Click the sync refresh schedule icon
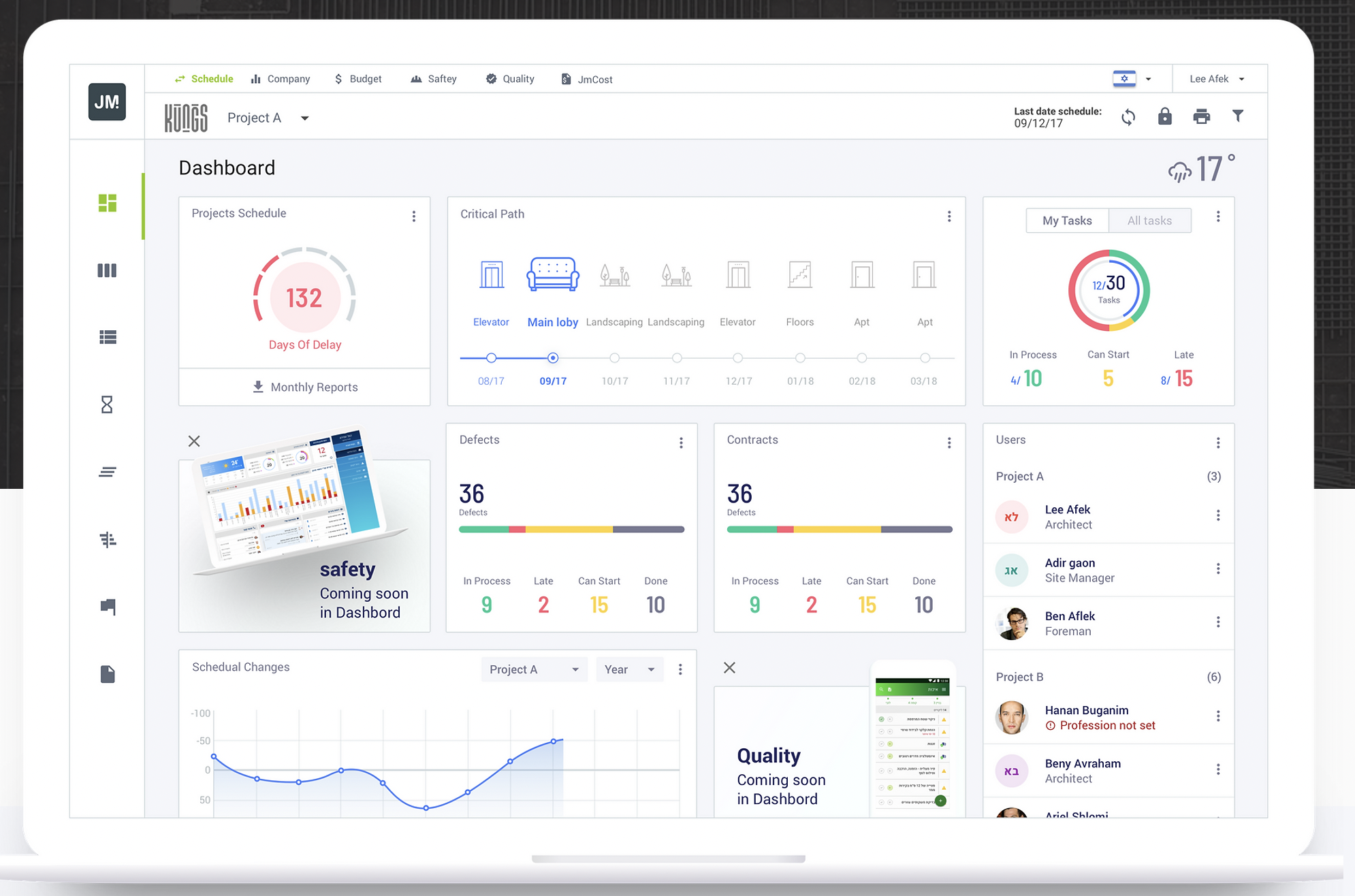 [x=1128, y=117]
